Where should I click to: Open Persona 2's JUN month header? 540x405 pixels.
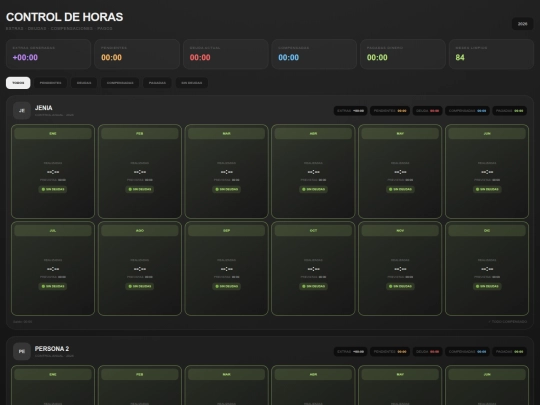point(487,374)
